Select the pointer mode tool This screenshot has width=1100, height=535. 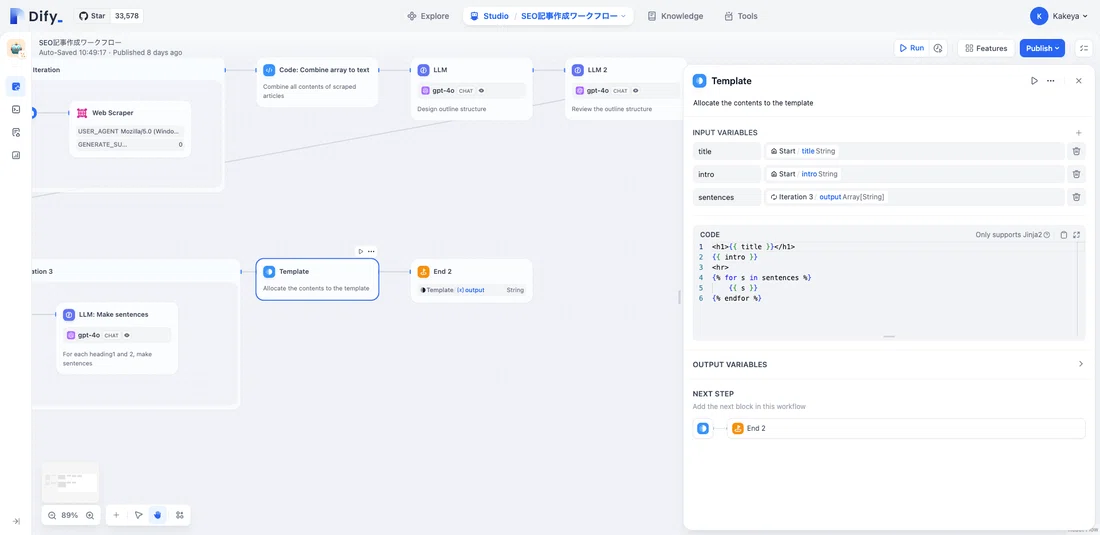point(138,515)
